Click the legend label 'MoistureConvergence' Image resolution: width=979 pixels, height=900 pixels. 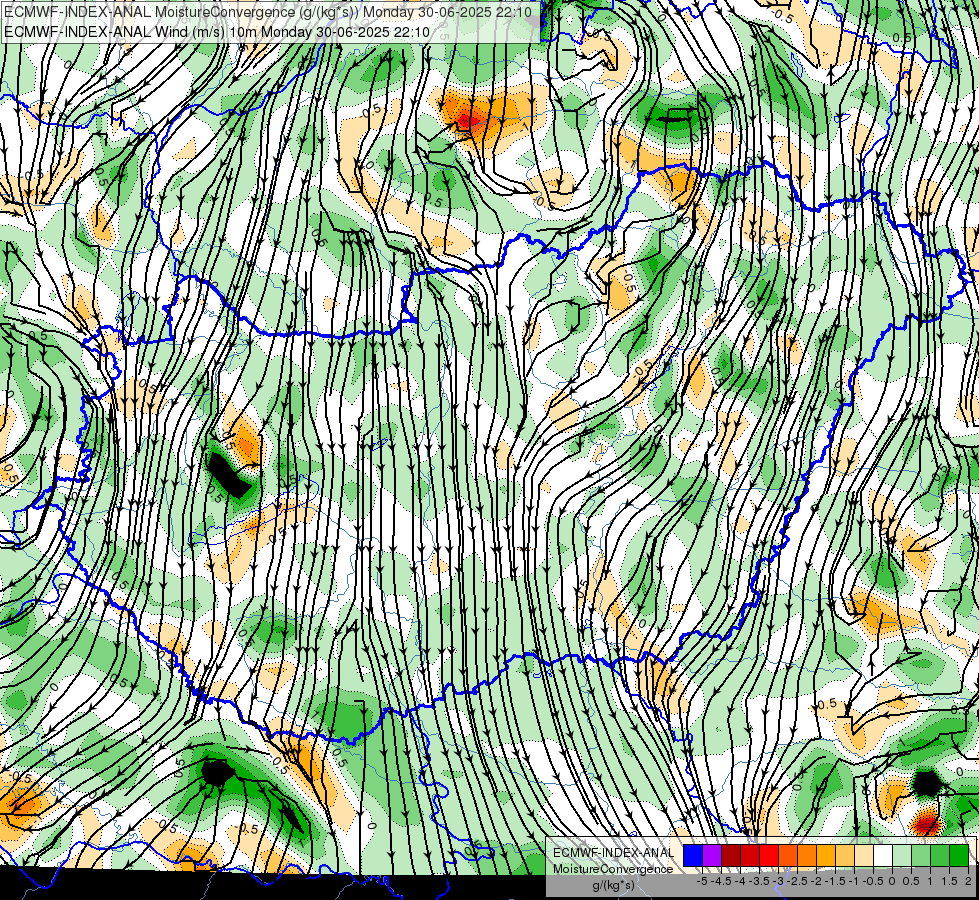tap(613, 869)
